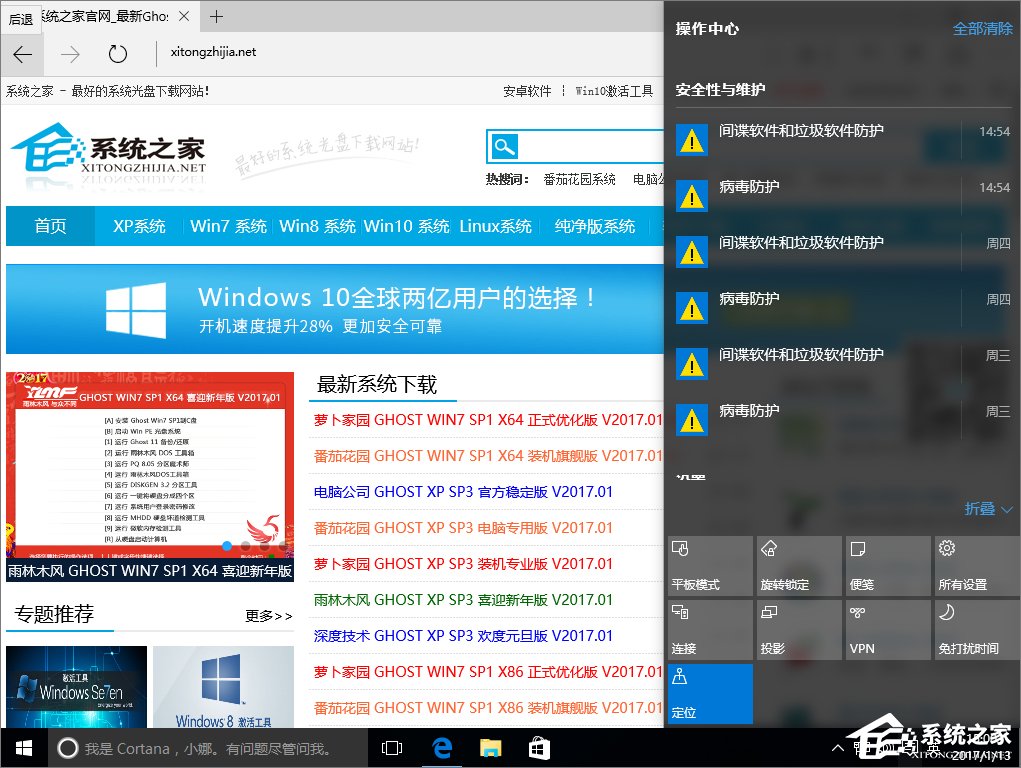Activate the 免打扰时间 quiet hours action
This screenshot has height=768, width=1021.
point(975,629)
